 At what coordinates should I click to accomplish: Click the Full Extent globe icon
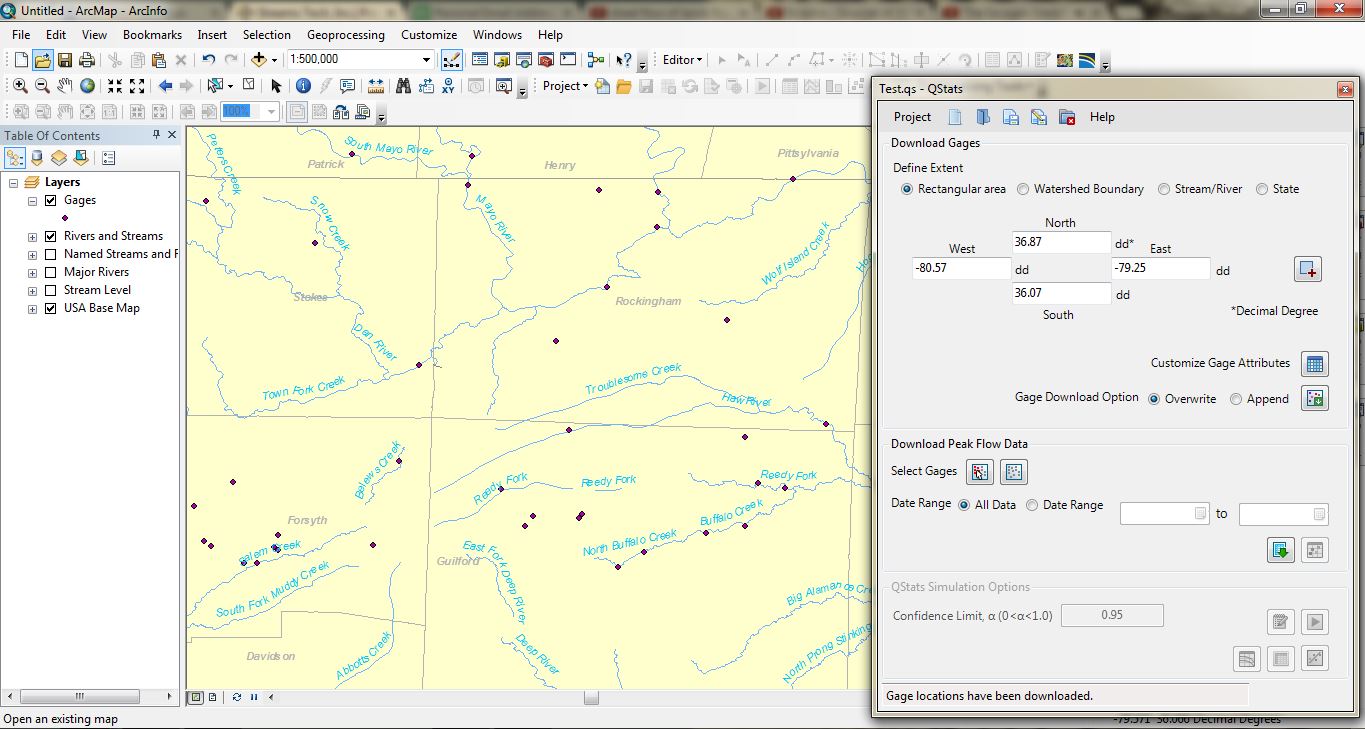tap(88, 86)
